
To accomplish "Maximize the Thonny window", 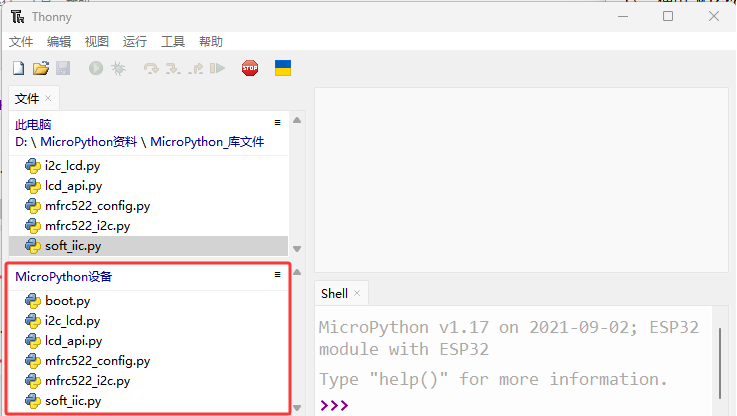I will (x=668, y=16).
